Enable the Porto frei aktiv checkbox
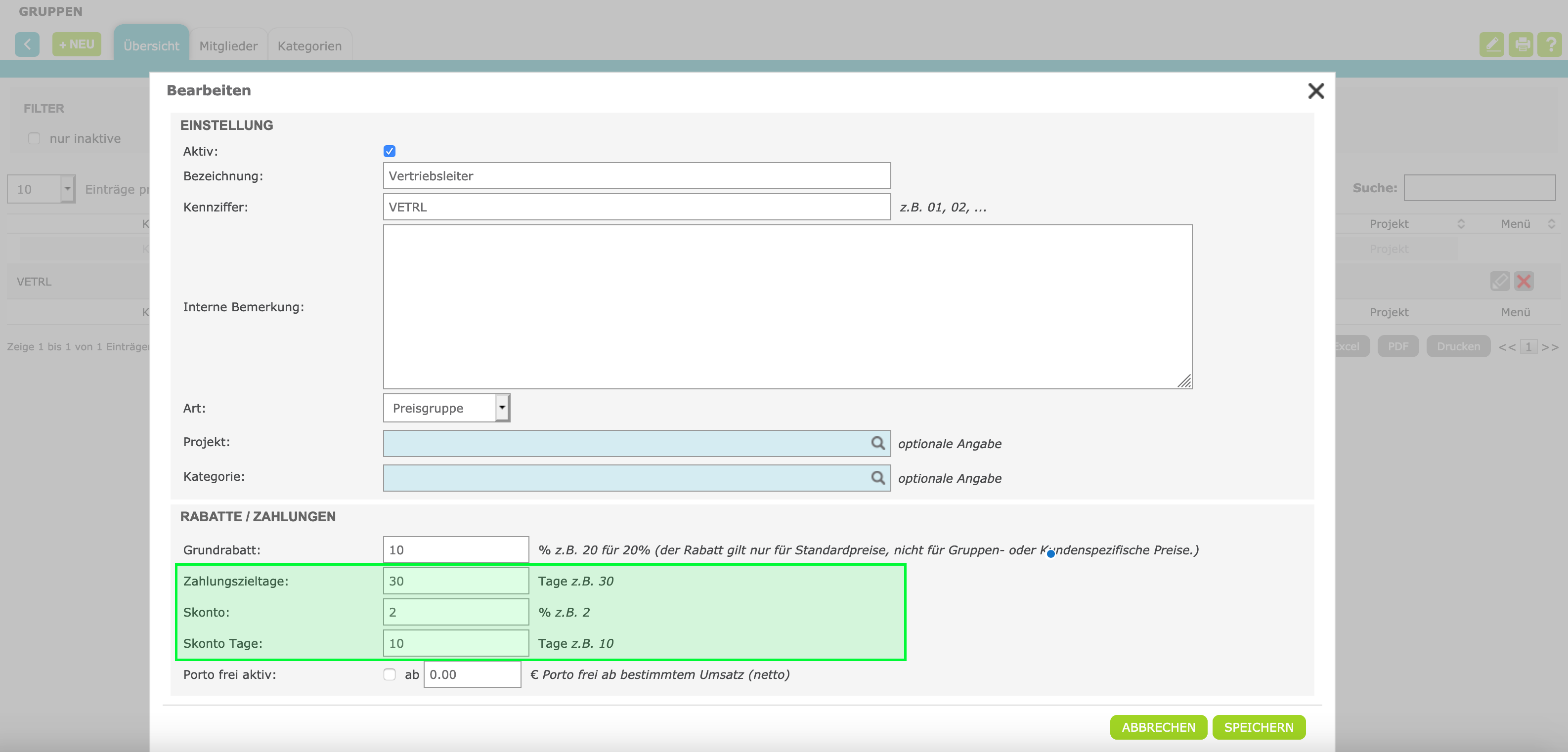1568x752 pixels. click(x=390, y=674)
